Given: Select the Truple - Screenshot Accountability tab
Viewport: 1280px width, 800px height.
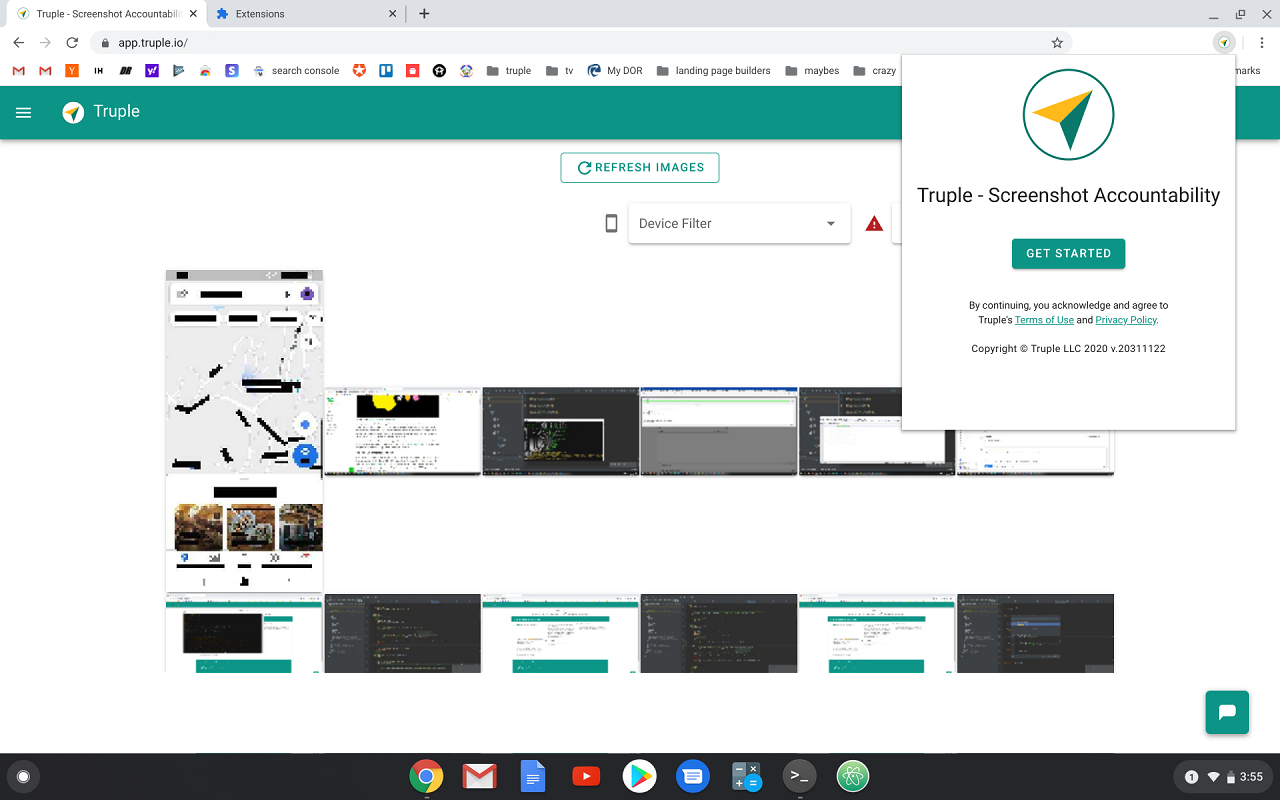Looking at the screenshot, I should (x=100, y=13).
